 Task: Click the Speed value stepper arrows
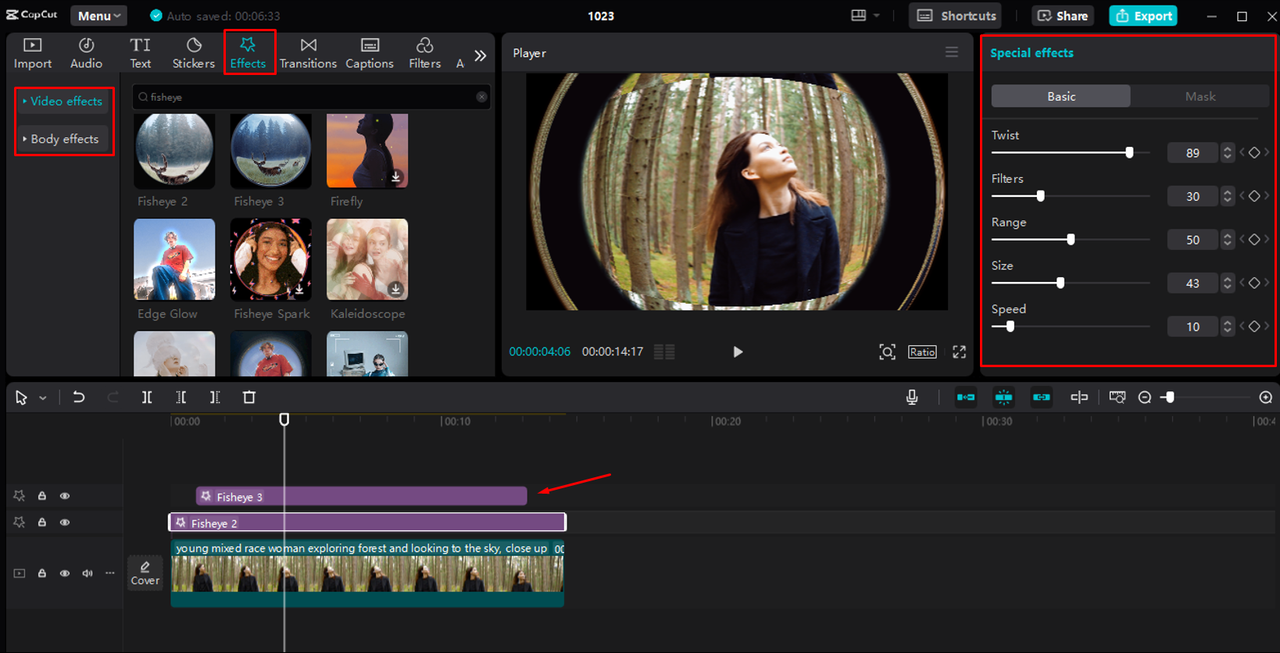[1227, 327]
